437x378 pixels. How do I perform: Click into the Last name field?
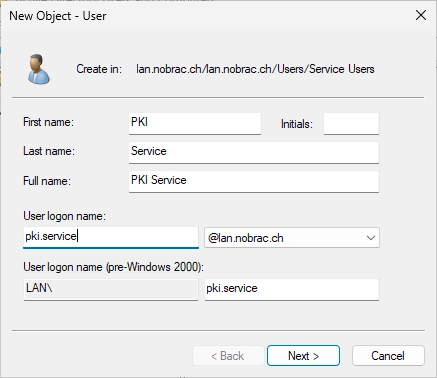pos(254,152)
